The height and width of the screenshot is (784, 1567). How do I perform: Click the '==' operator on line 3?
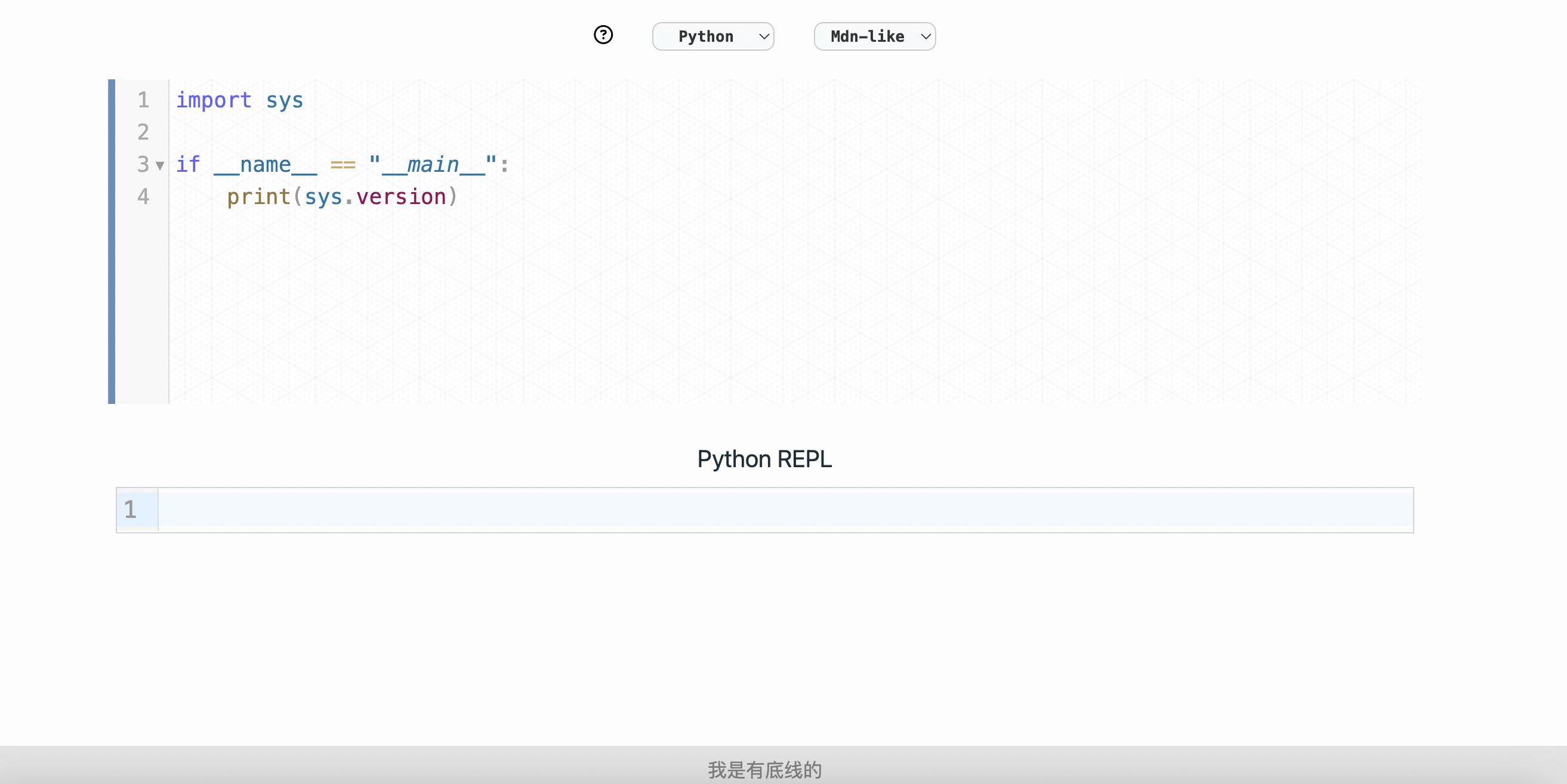(343, 165)
